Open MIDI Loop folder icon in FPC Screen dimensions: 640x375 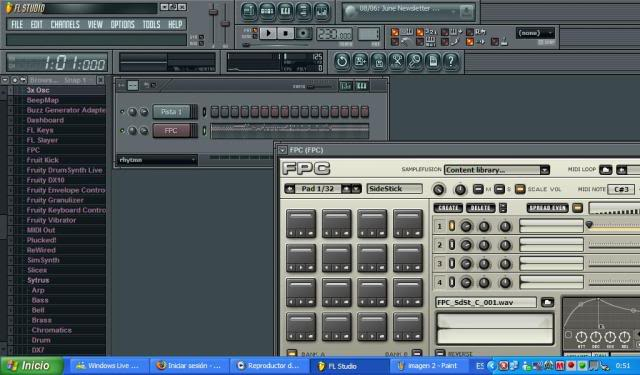click(x=605, y=170)
